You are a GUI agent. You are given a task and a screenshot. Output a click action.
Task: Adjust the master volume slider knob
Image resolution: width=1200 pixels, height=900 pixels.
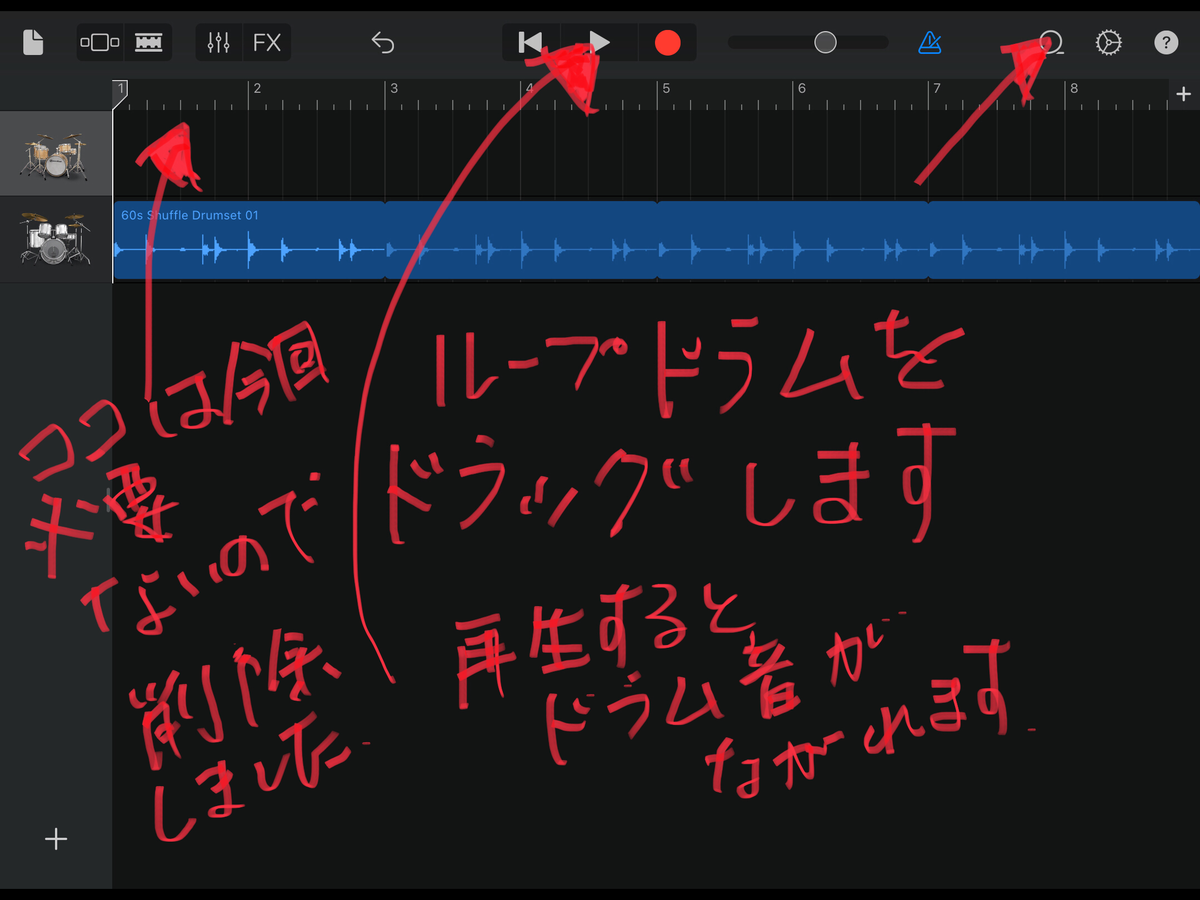(x=825, y=42)
